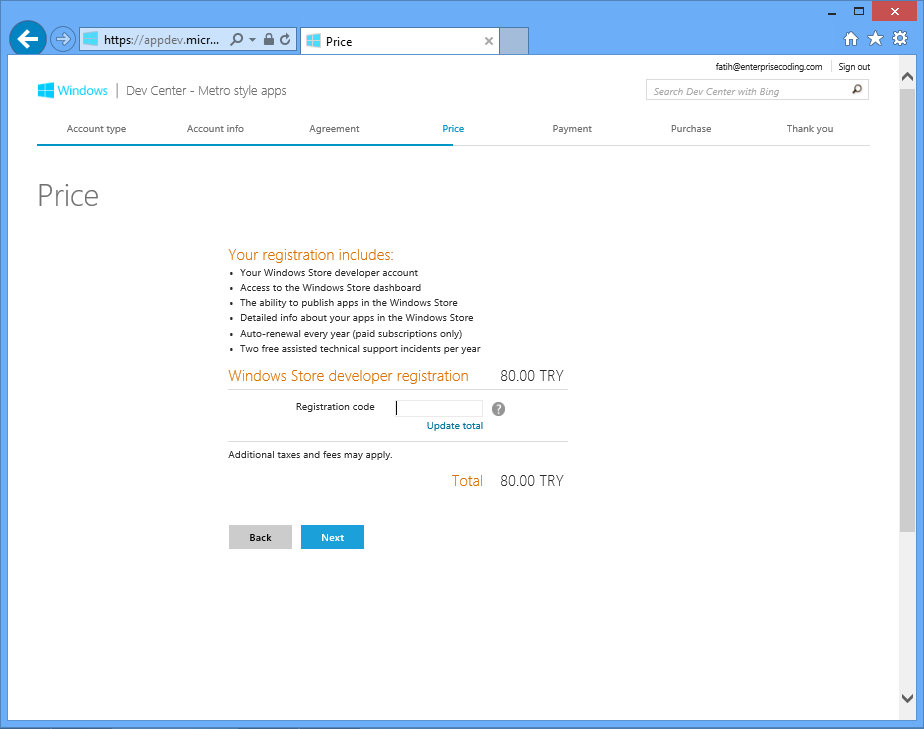Click the scrollbar down arrow

coord(908,698)
